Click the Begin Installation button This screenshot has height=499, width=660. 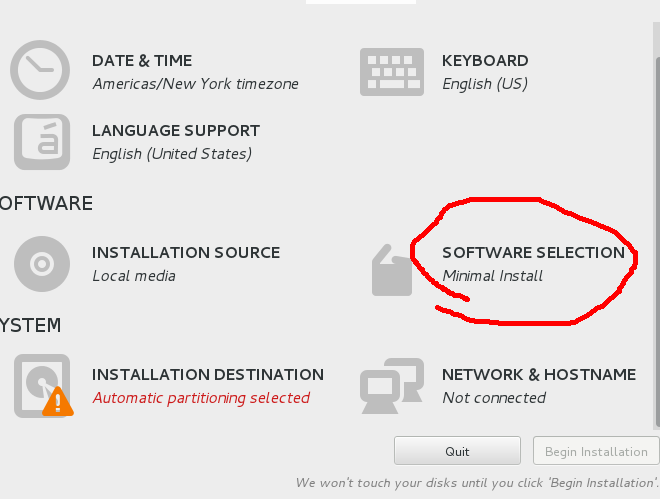pyautogui.click(x=596, y=451)
